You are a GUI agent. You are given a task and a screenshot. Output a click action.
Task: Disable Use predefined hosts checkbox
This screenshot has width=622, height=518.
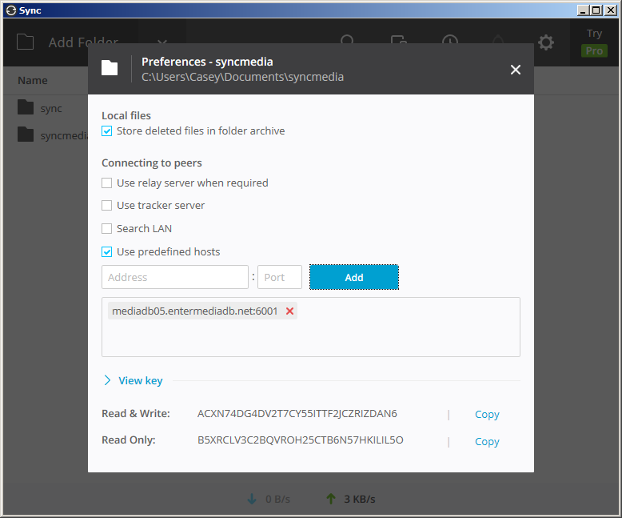click(107, 252)
